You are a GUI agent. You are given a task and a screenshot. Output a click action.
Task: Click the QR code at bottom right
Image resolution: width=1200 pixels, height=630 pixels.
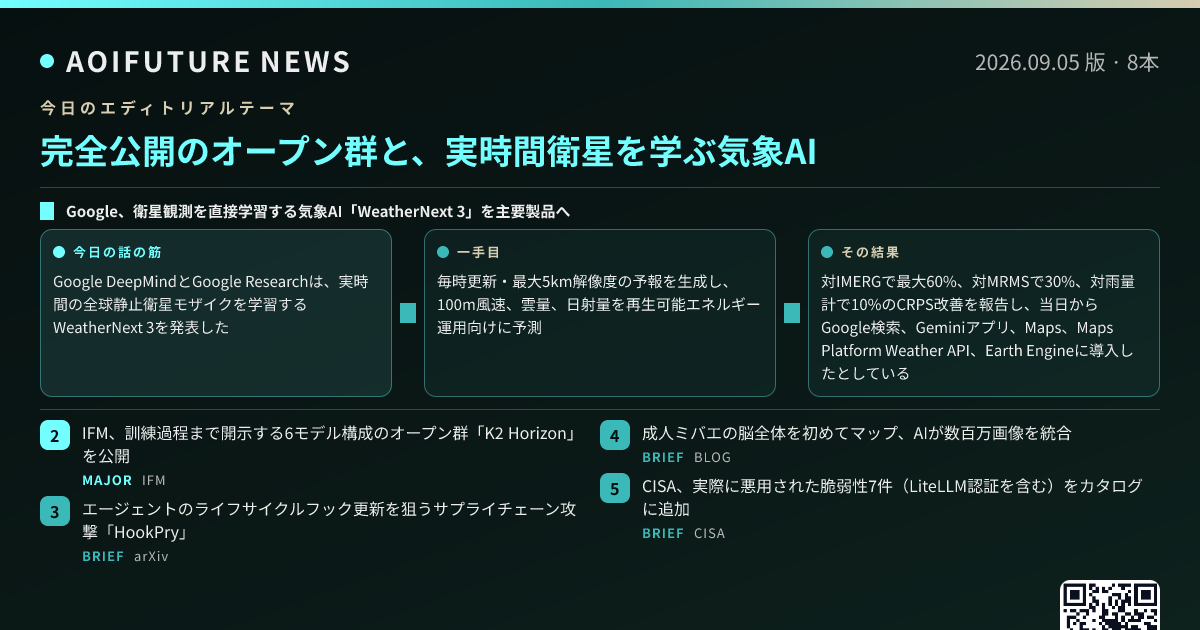coord(1110,605)
